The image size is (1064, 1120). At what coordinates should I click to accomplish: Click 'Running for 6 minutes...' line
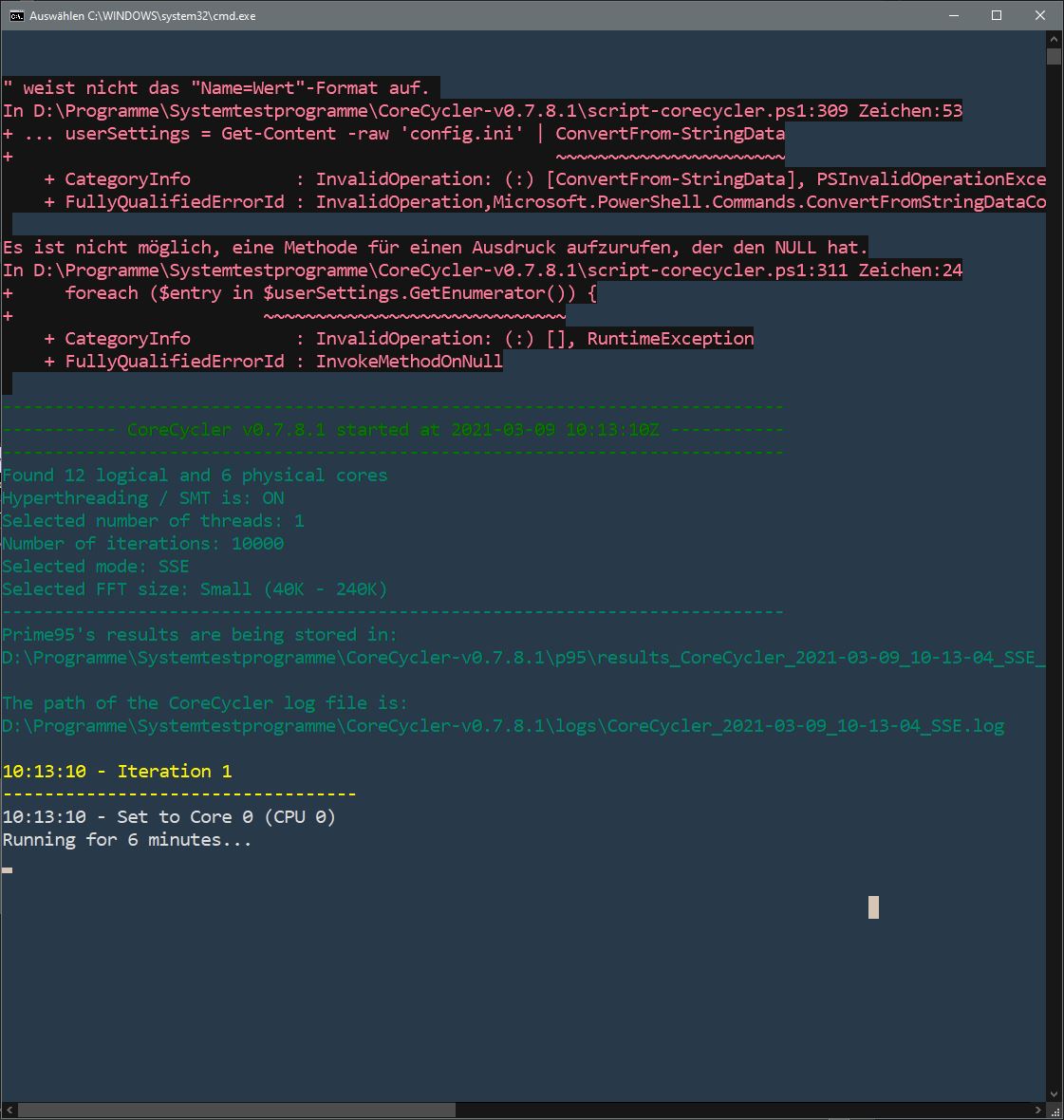[x=127, y=840]
